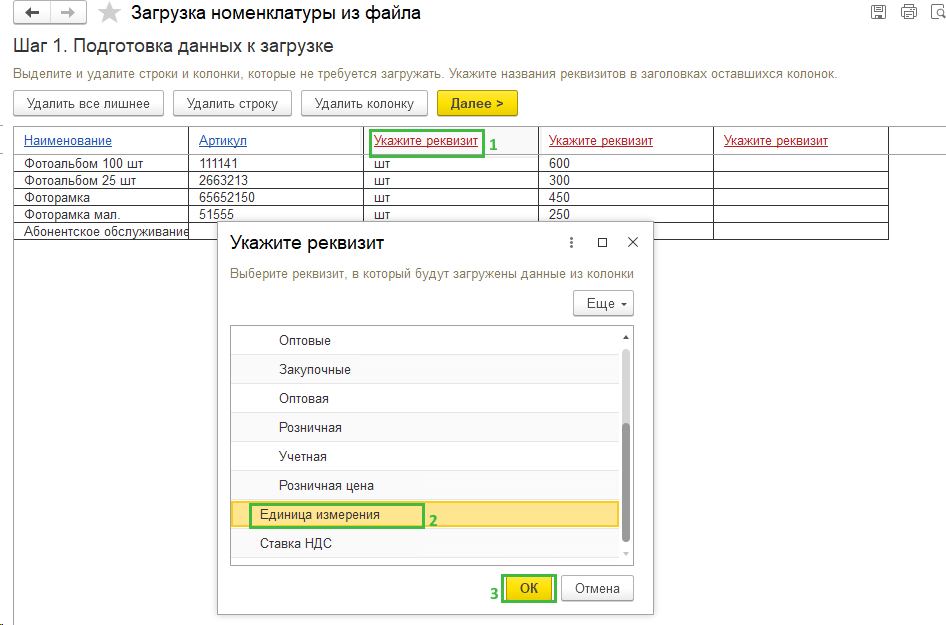Open the Еще dropdown menu

click(603, 303)
